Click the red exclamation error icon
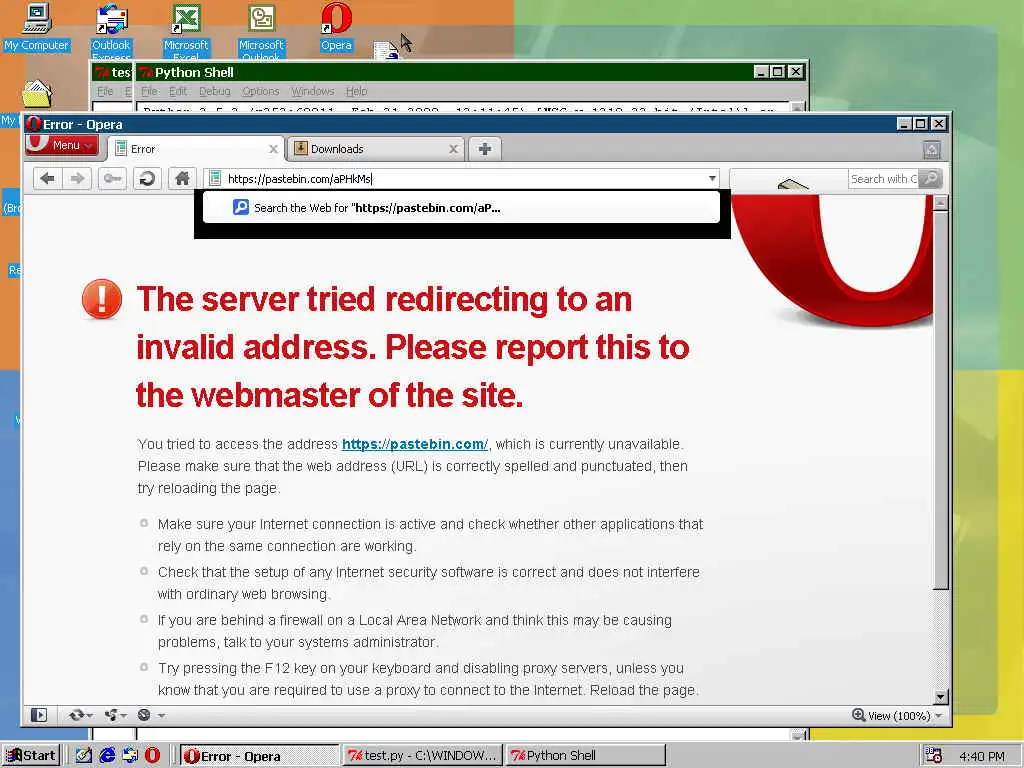This screenshot has width=1024, height=768. (102, 299)
